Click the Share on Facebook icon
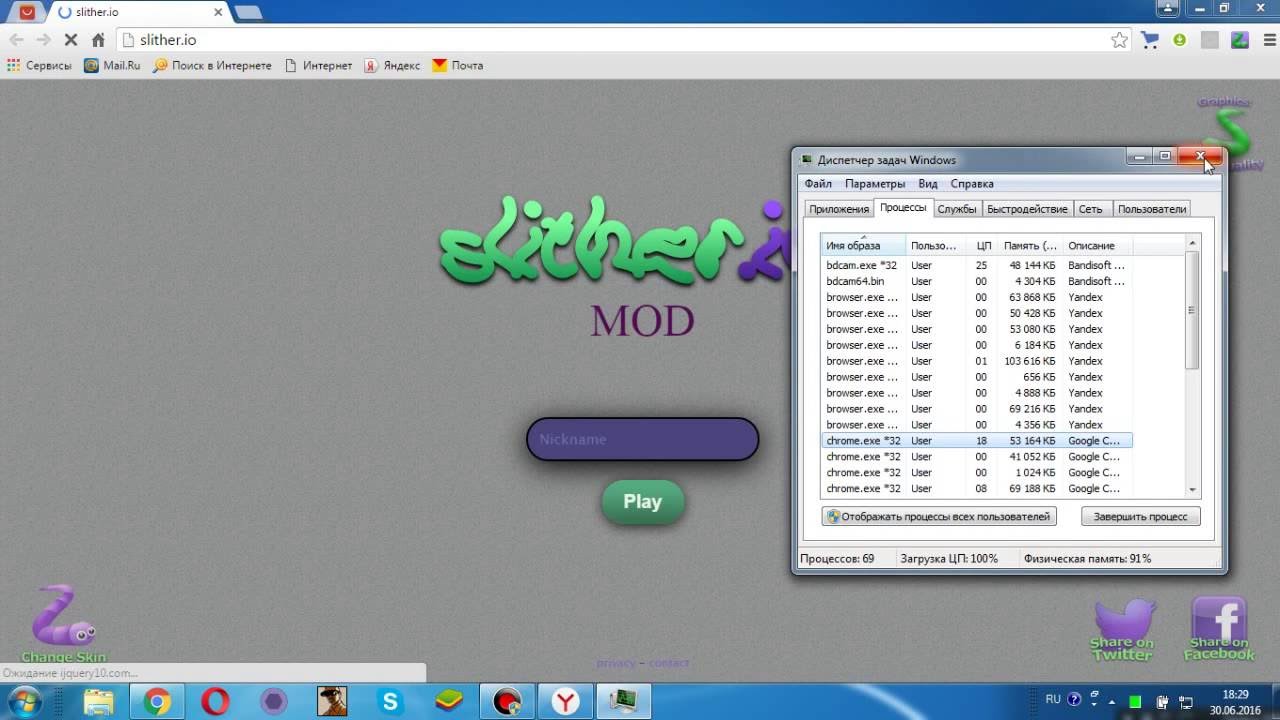The height and width of the screenshot is (720, 1280). [x=1219, y=630]
